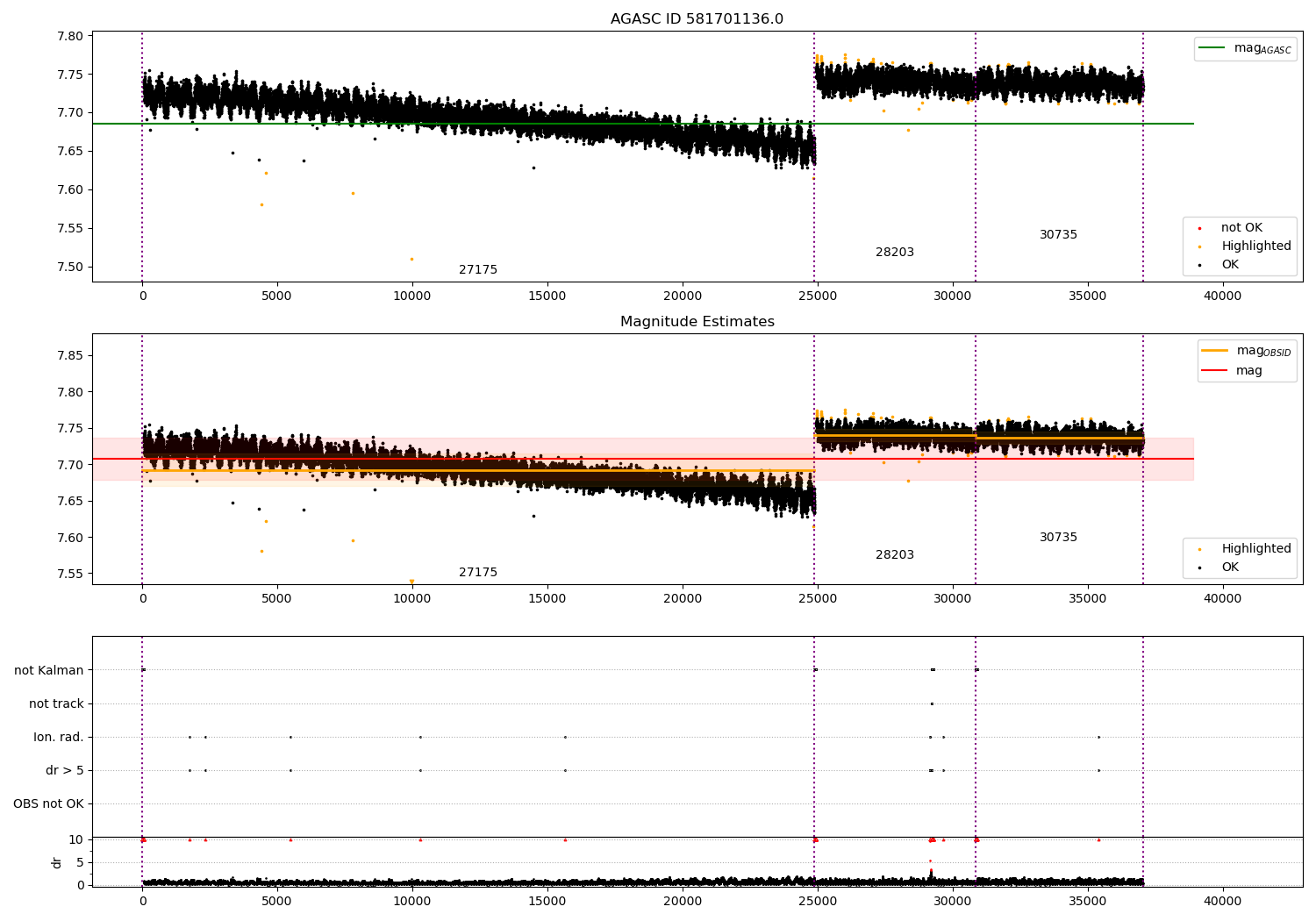
Task: Select OBSID label 28203 in Magnitude Estimates plot
Action: pos(895,555)
